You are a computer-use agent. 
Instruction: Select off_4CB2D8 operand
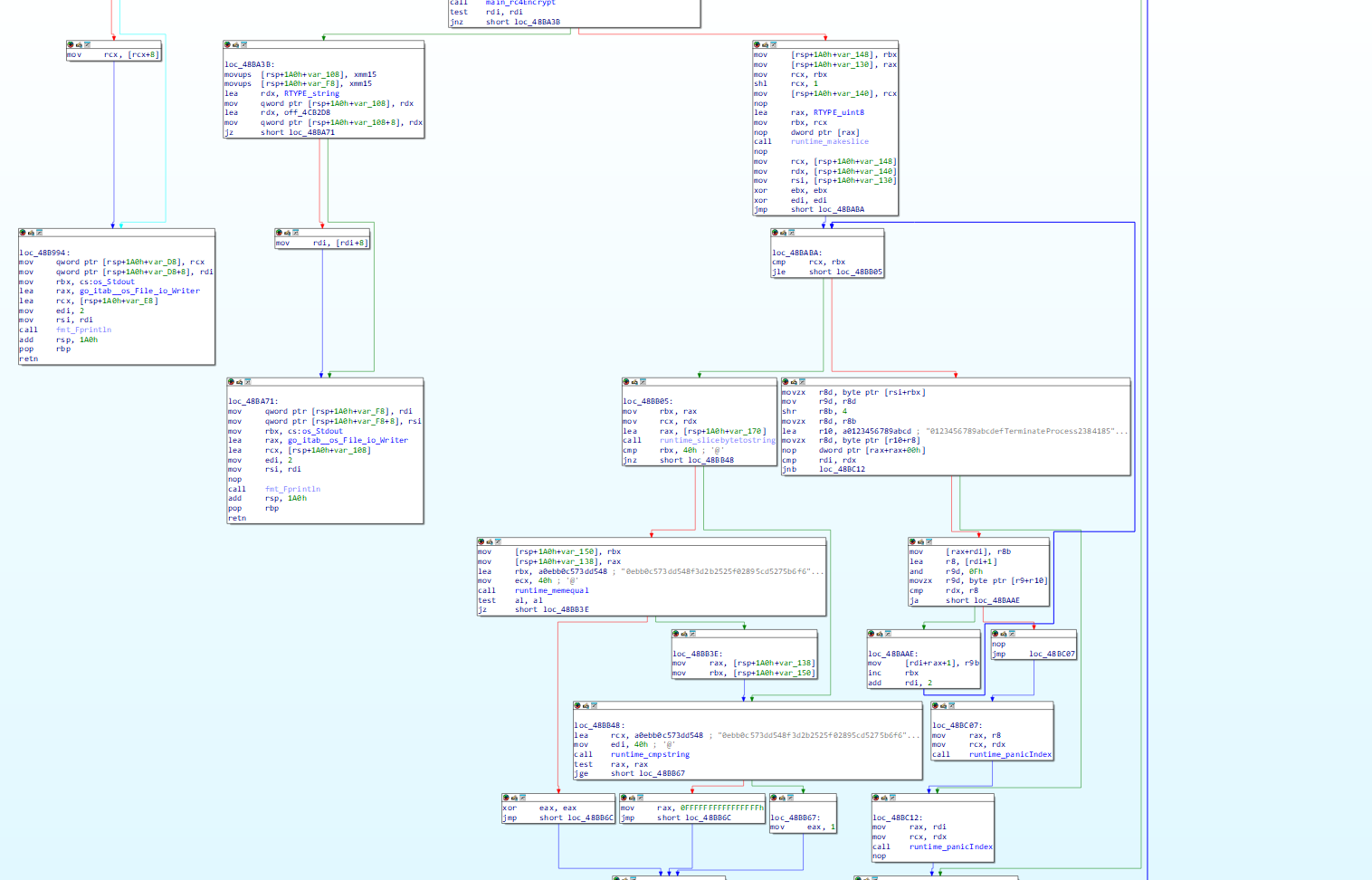(307, 112)
